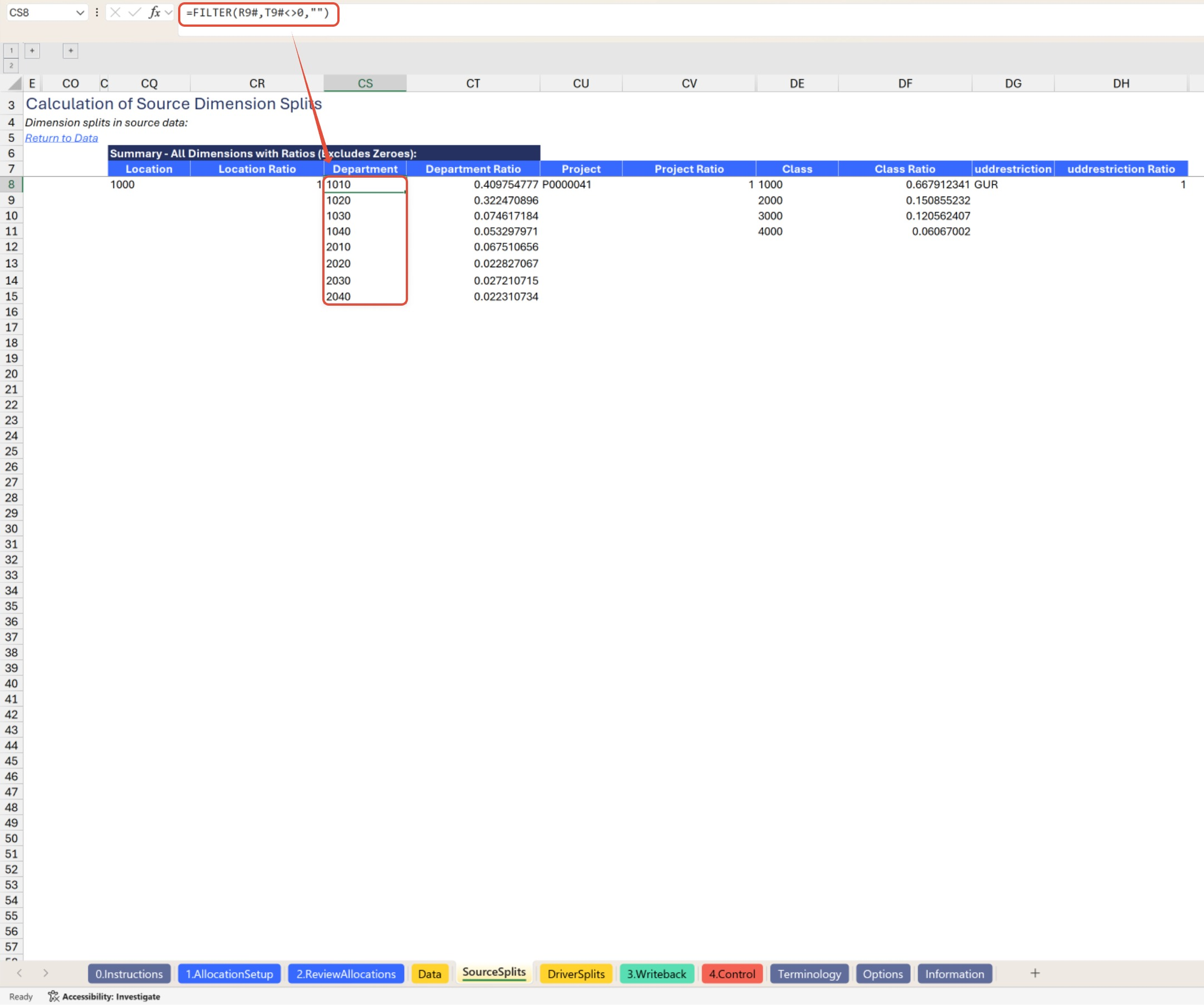This screenshot has height=1005, width=1204.
Task: Show outline level 1 columns
Action: (11, 51)
